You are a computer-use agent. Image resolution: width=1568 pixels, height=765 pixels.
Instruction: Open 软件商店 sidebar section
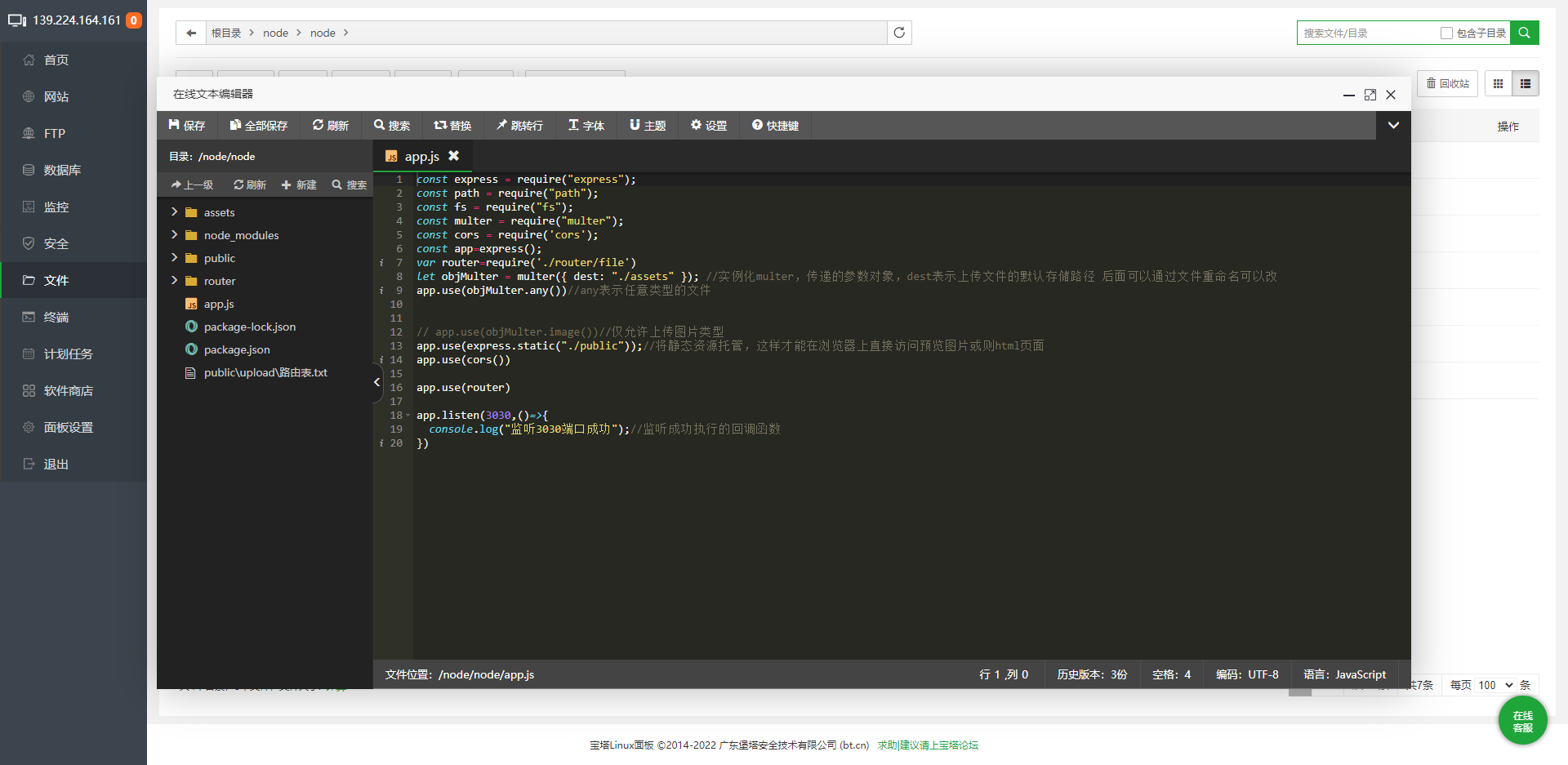click(73, 390)
